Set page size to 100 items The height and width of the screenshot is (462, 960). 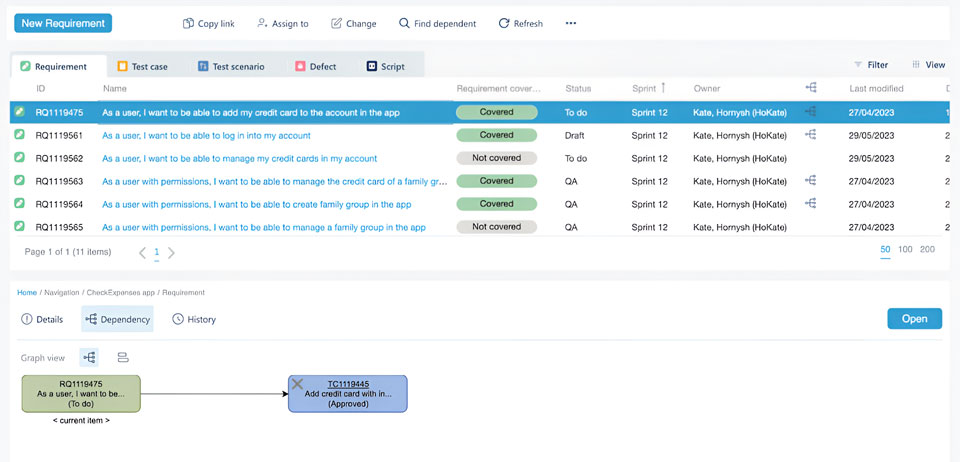[x=905, y=249]
